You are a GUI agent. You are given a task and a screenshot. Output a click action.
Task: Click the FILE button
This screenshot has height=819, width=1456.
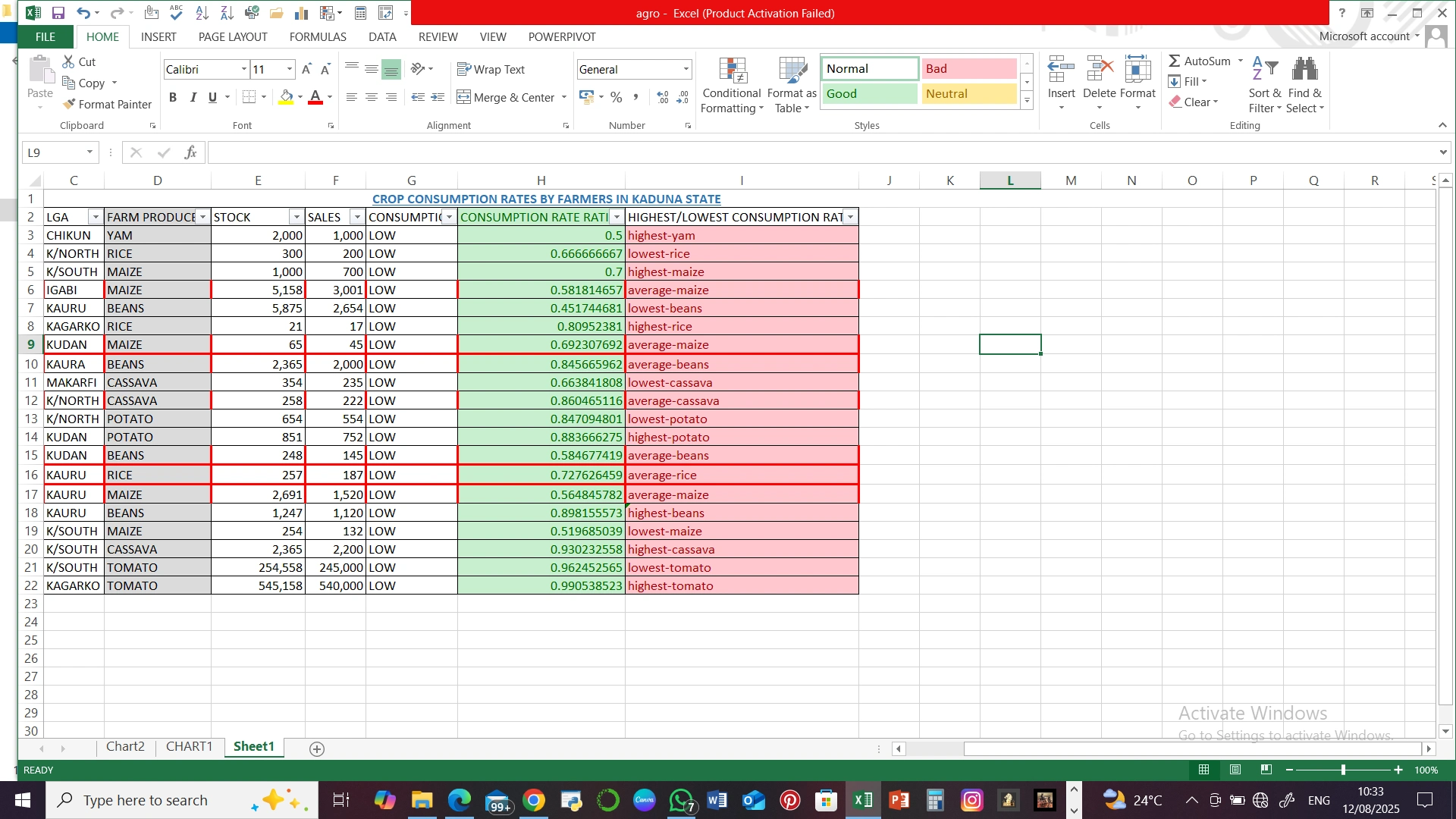click(45, 36)
